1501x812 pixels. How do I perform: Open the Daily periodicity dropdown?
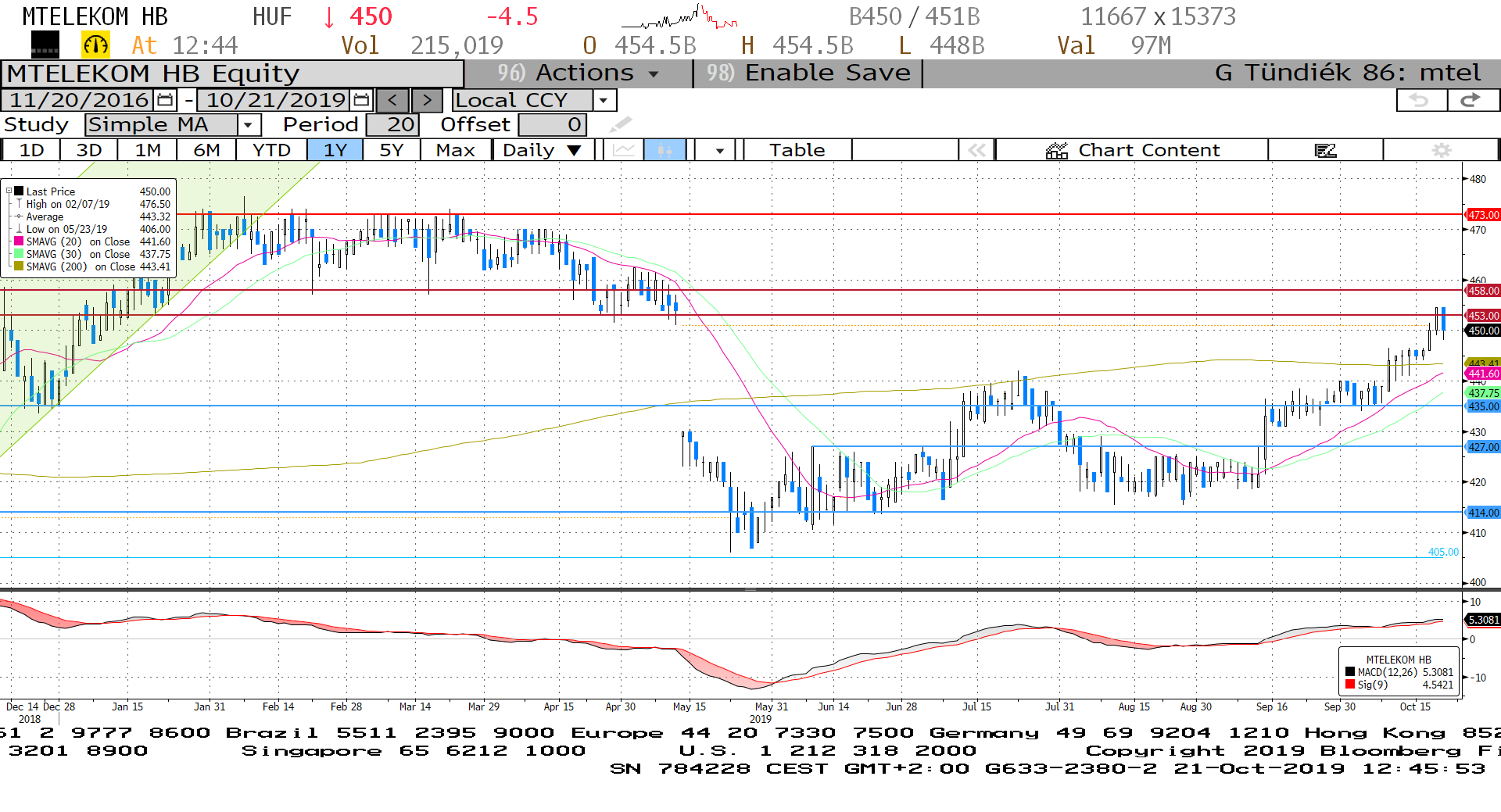[543, 150]
